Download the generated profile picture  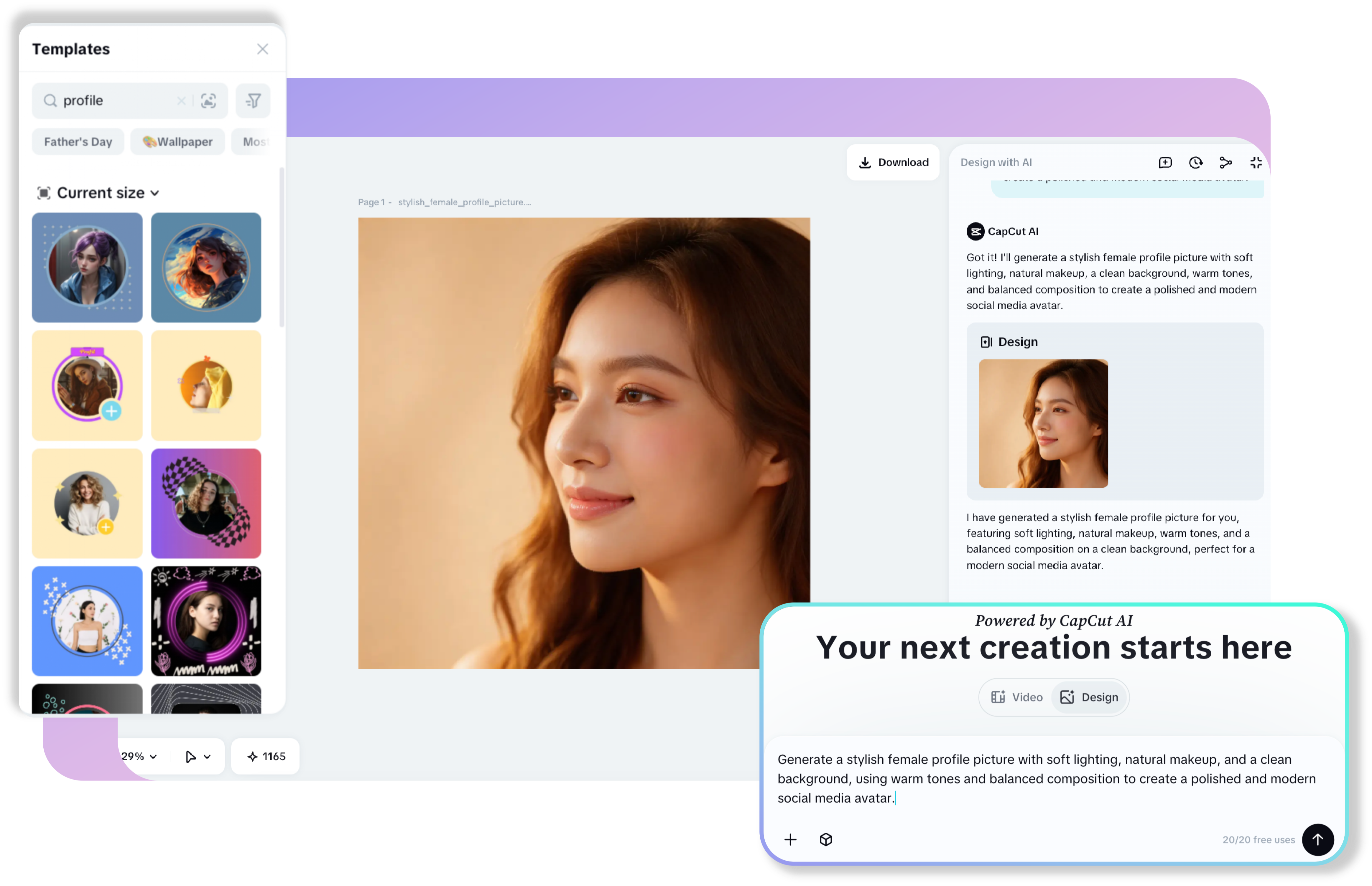893,162
